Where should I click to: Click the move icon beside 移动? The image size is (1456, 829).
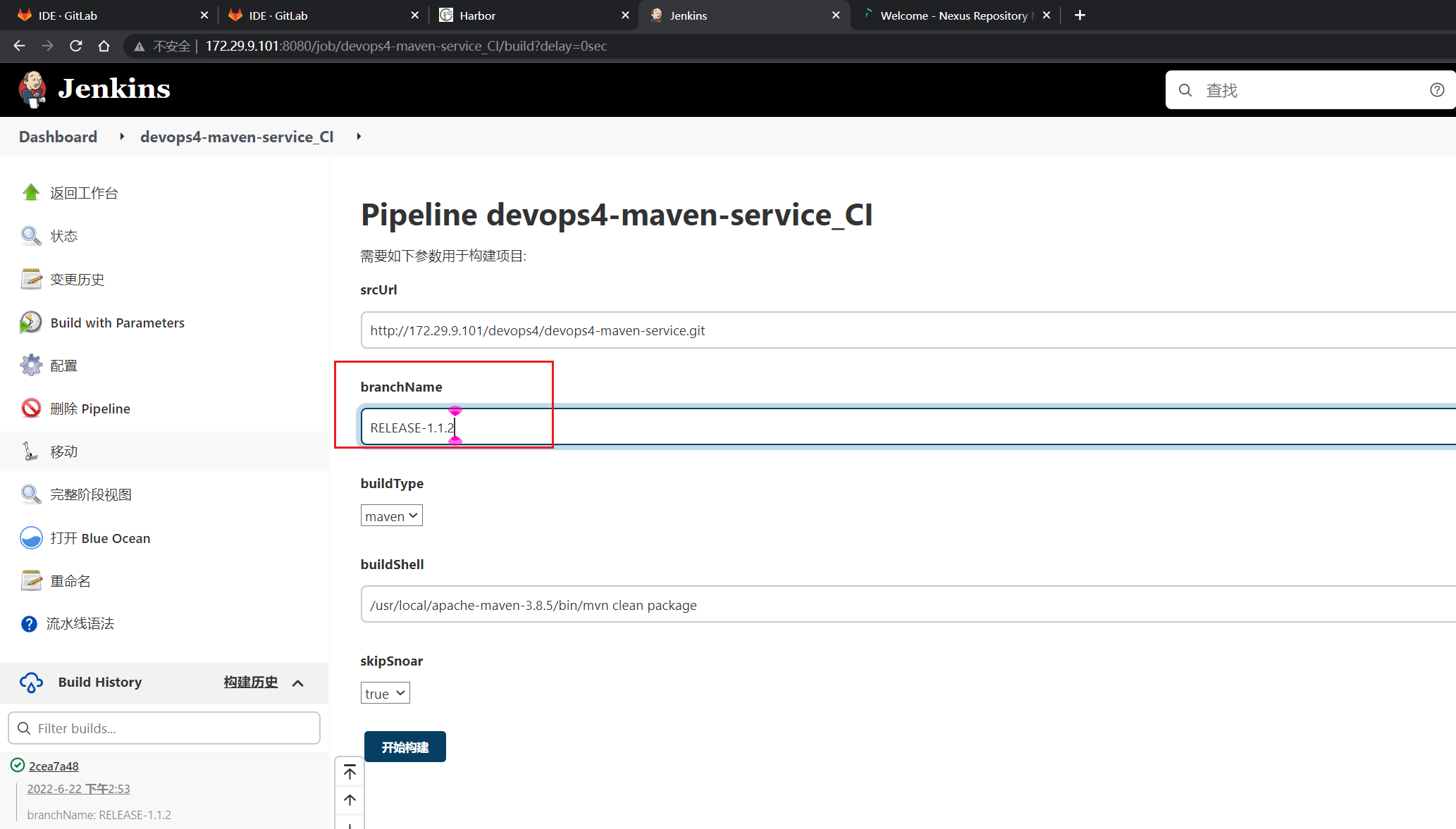coord(31,451)
